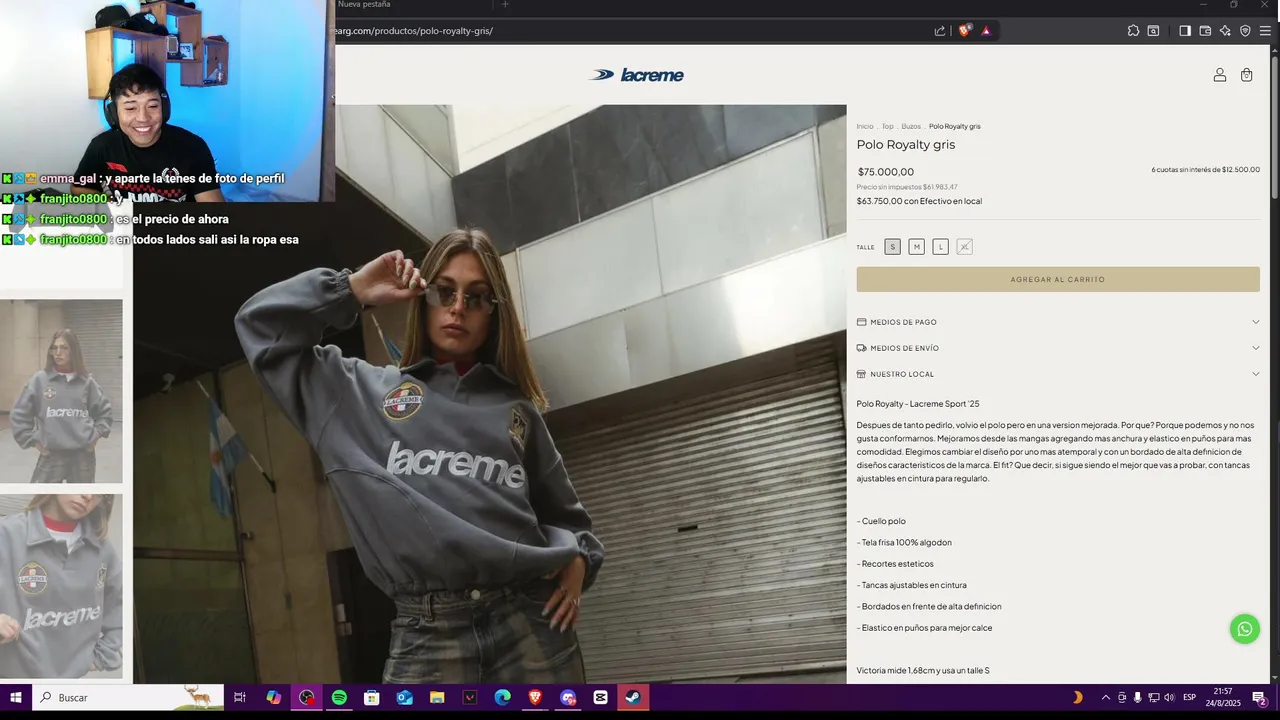Click Agregar al Carrito button
1280x720 pixels.
pyautogui.click(x=1058, y=279)
